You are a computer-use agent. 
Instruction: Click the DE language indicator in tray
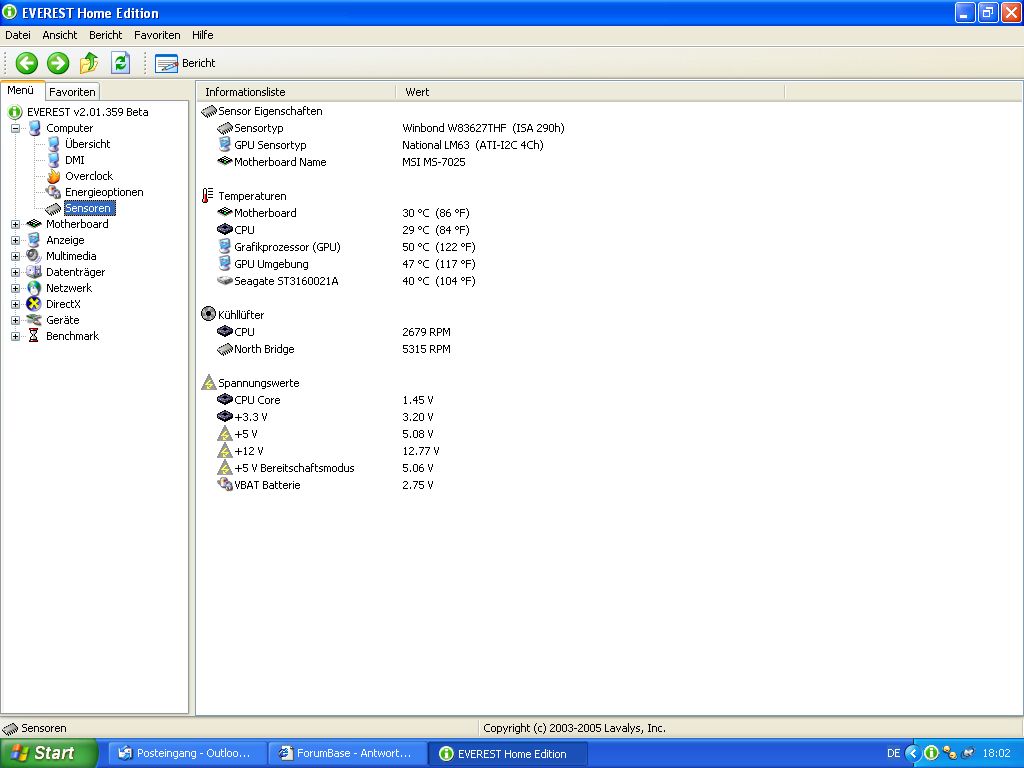(893, 754)
